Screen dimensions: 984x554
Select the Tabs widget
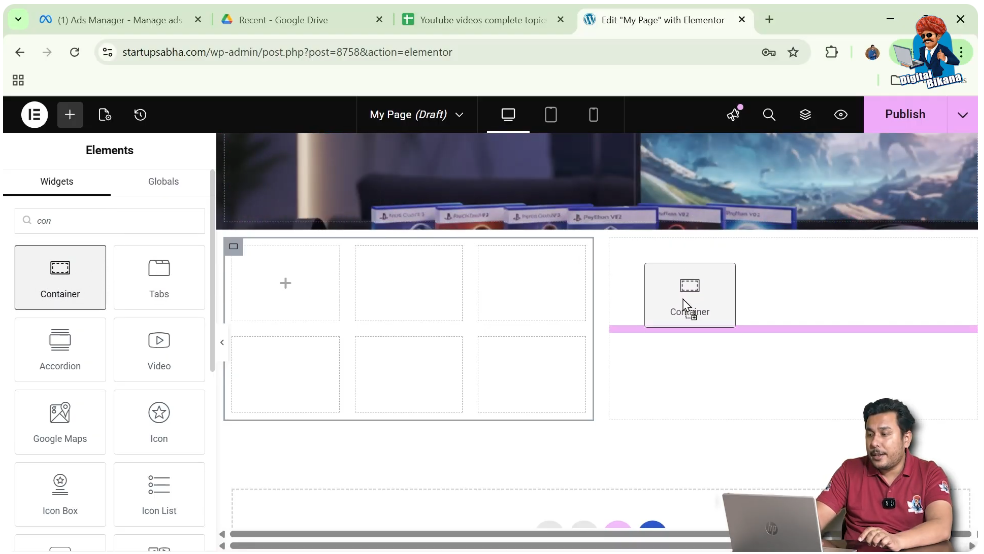tap(159, 277)
